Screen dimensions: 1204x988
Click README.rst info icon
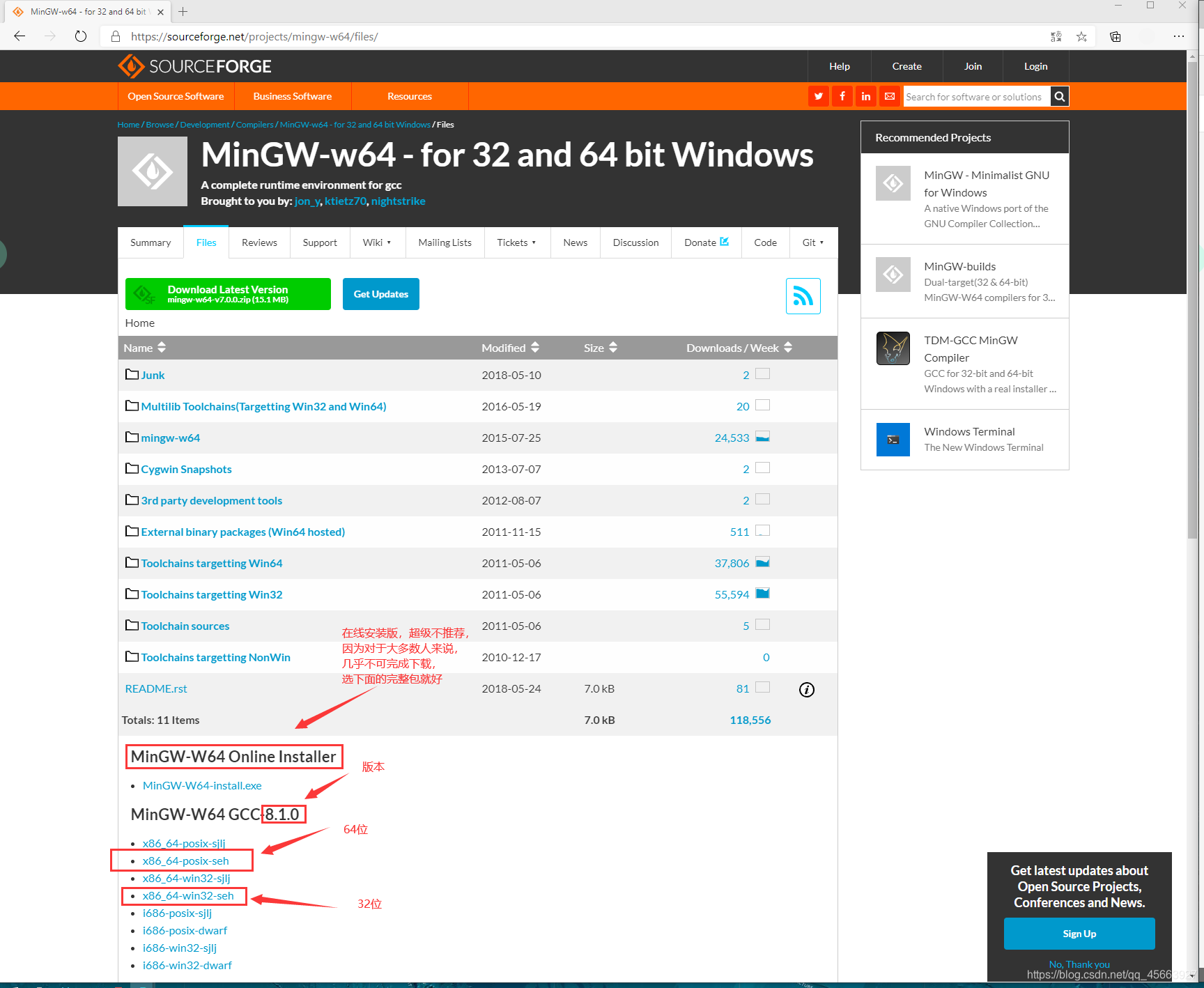click(807, 689)
